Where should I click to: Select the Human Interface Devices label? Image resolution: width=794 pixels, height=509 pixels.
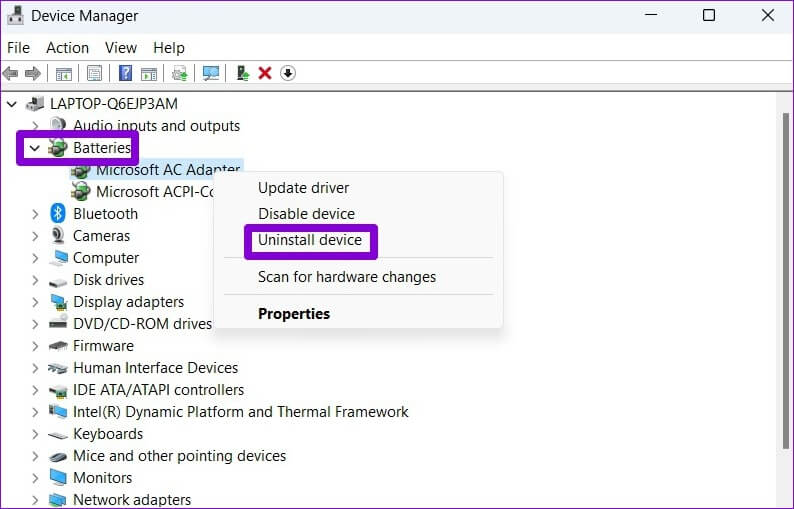(x=155, y=368)
